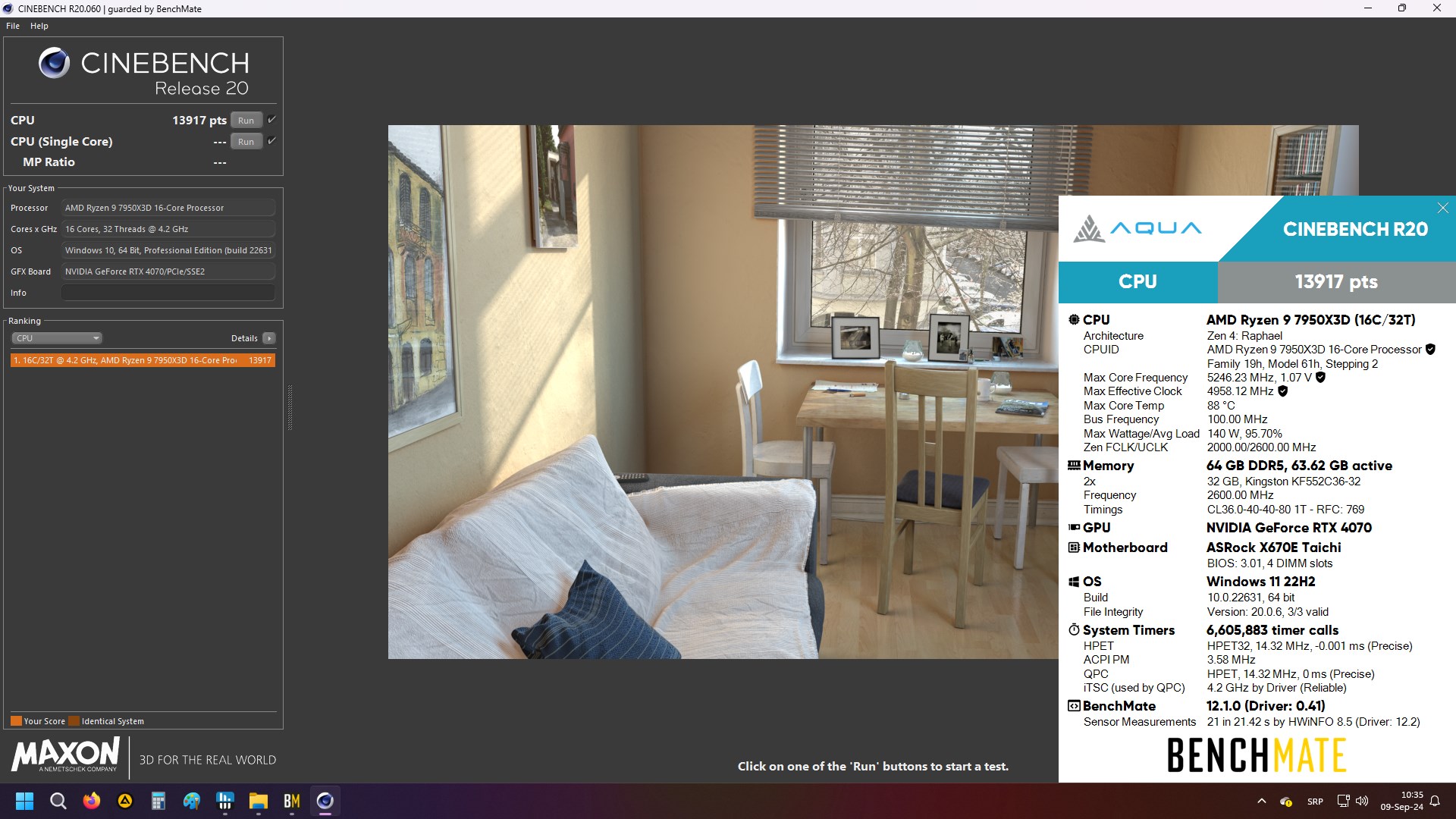Click the brown Identical System legend swatch
The width and height of the screenshot is (1456, 819).
[74, 721]
